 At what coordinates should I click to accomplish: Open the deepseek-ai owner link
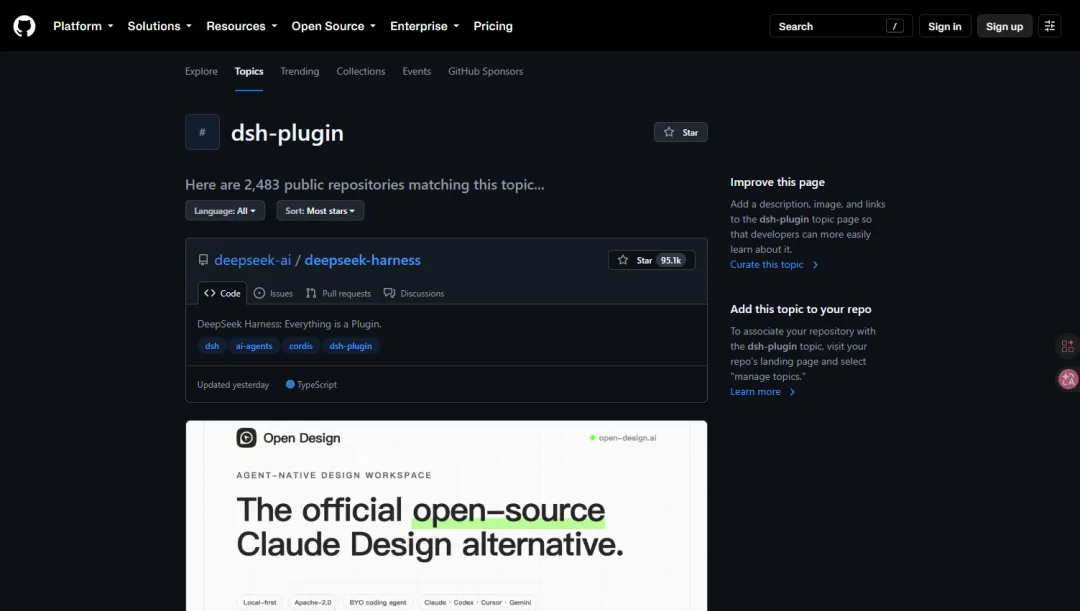coord(253,260)
